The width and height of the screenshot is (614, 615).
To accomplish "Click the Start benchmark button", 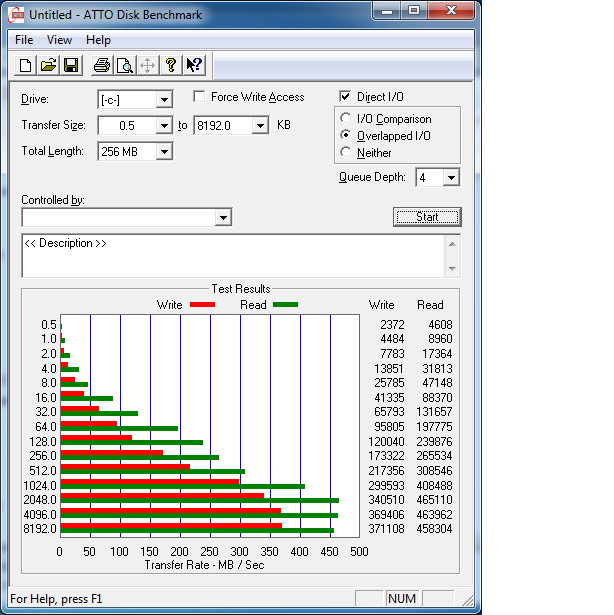I will coord(427,217).
